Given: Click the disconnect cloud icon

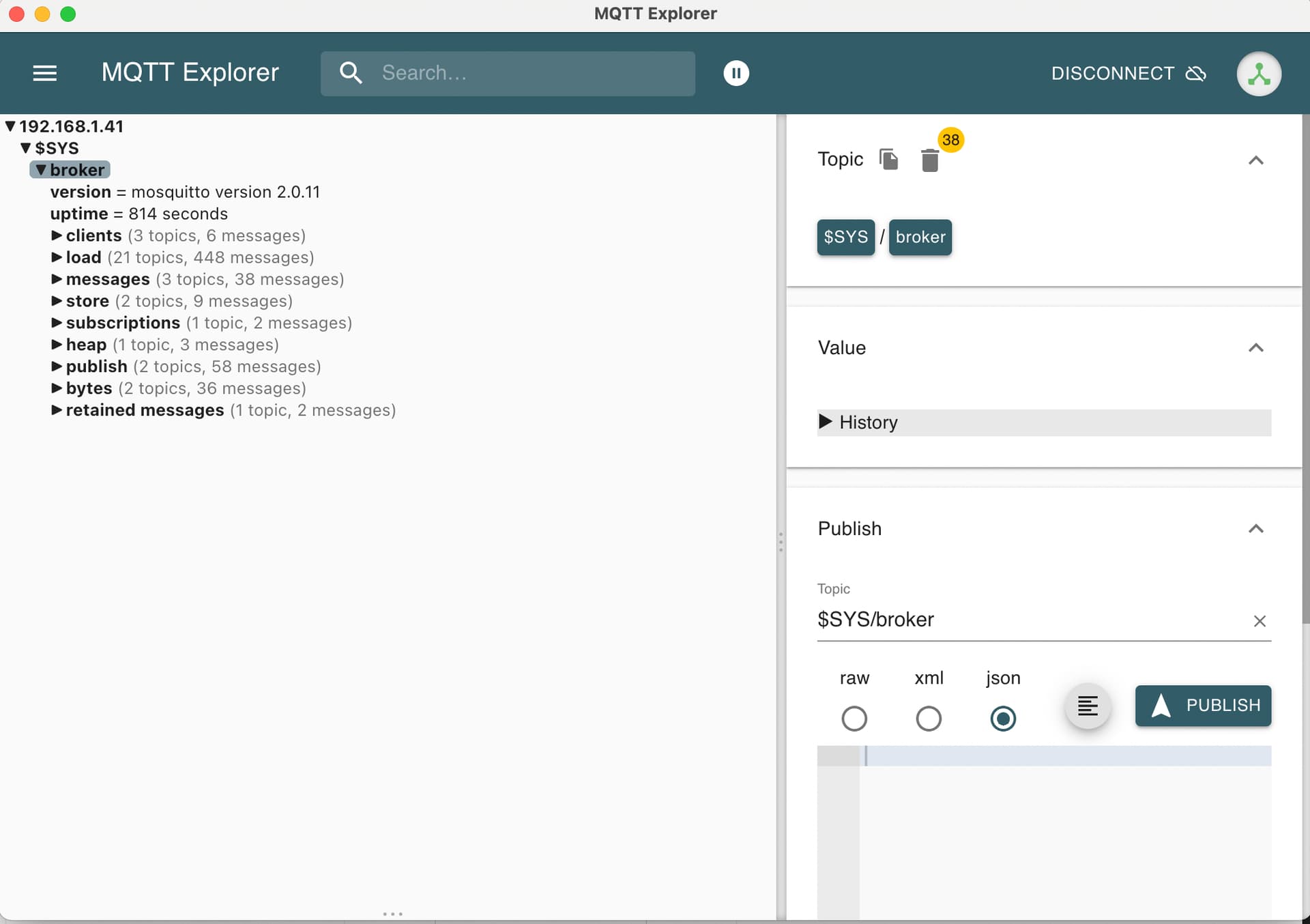Looking at the screenshot, I should [1196, 73].
